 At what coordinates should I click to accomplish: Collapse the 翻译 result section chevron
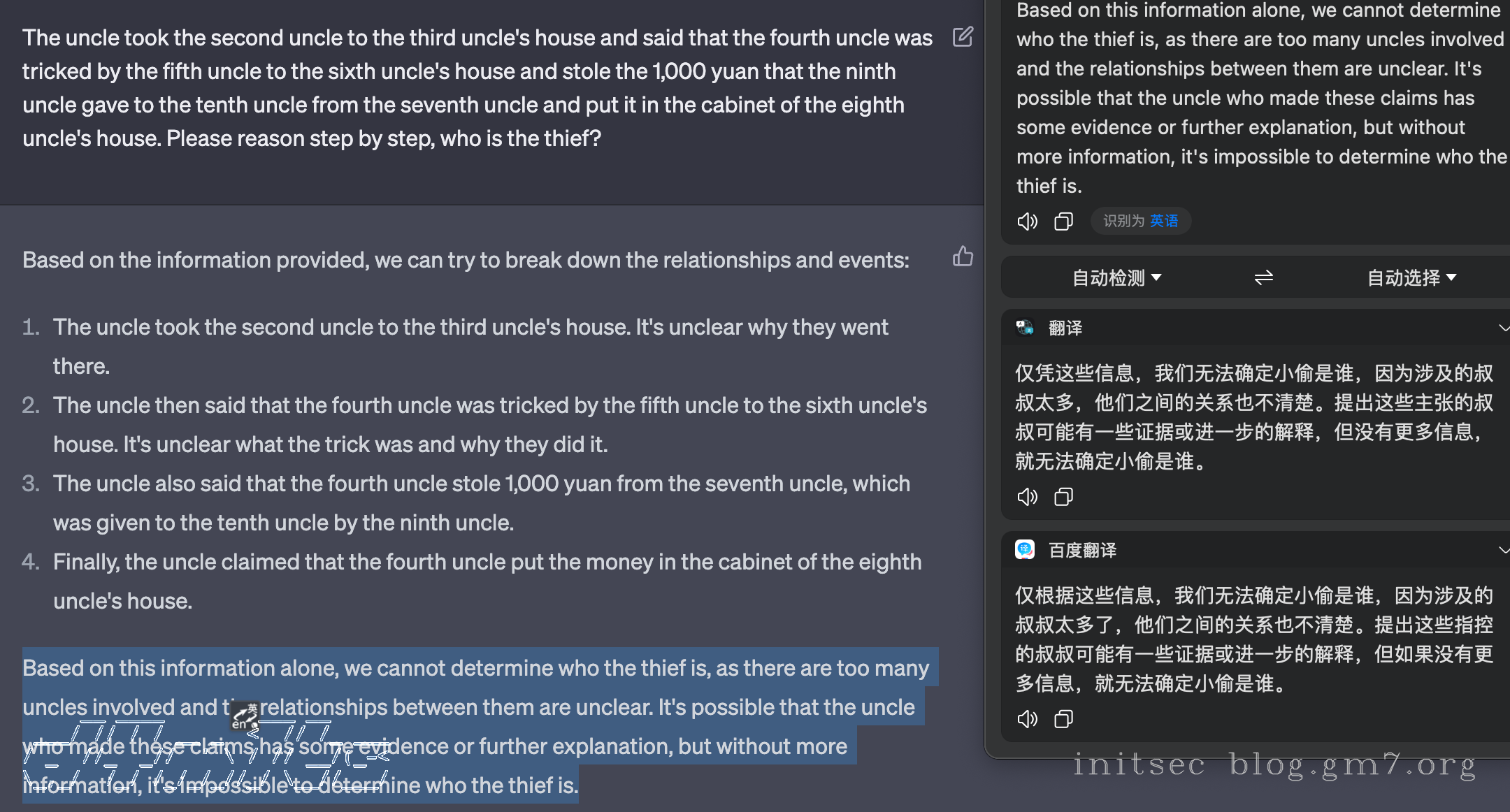coord(1503,328)
